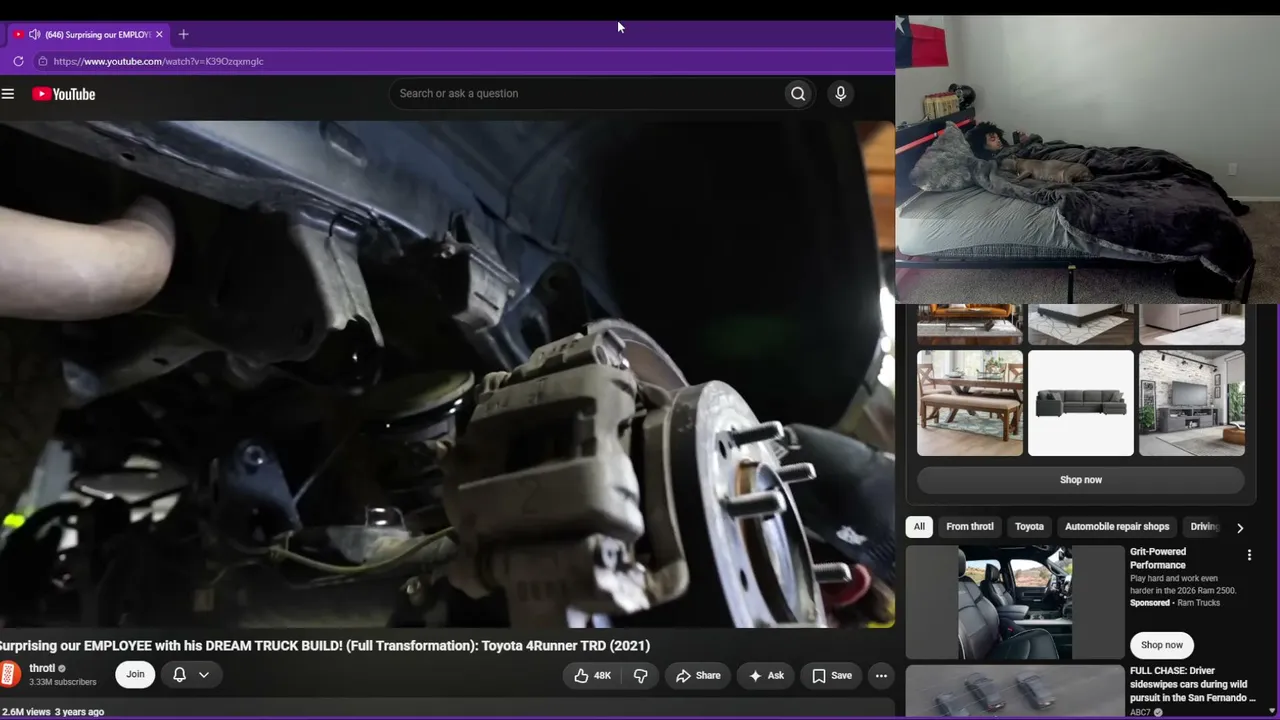Open the FULL CHASE video thumbnail
The width and height of the screenshot is (1280, 720).
click(1015, 691)
